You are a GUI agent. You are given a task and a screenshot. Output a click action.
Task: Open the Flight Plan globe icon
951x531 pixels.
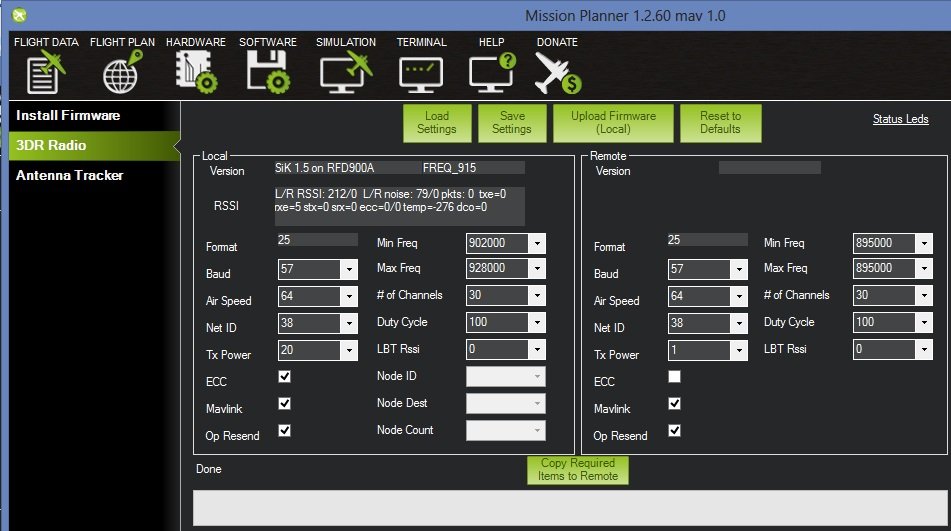pyautogui.click(x=122, y=72)
